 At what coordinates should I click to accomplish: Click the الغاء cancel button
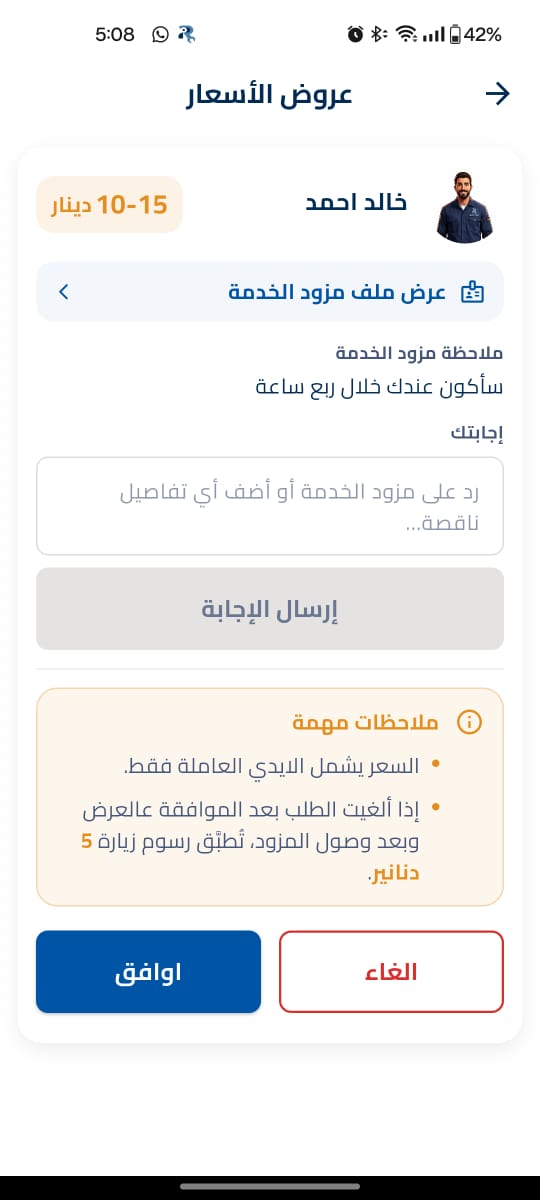click(391, 972)
